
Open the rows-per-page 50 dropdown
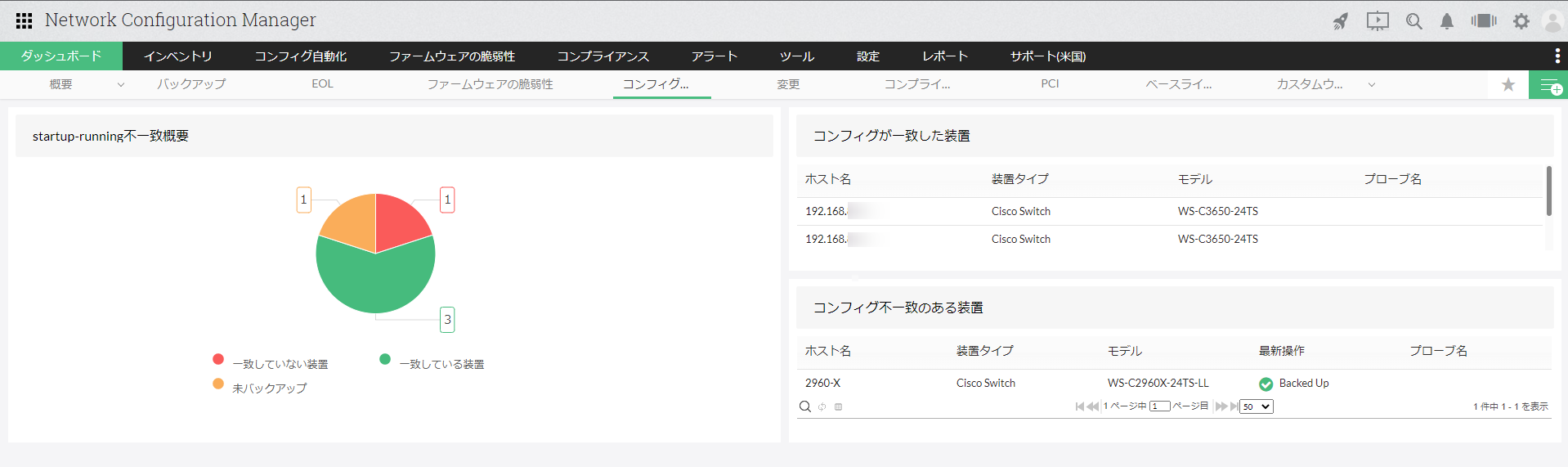click(1257, 406)
